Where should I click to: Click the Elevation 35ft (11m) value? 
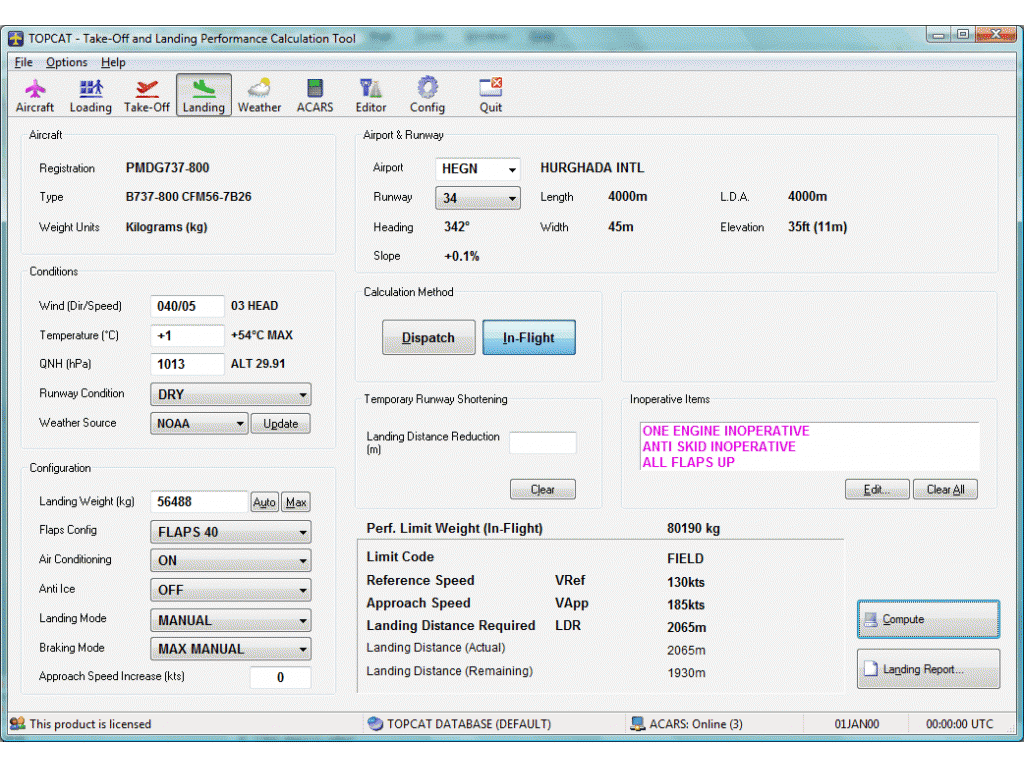click(817, 227)
